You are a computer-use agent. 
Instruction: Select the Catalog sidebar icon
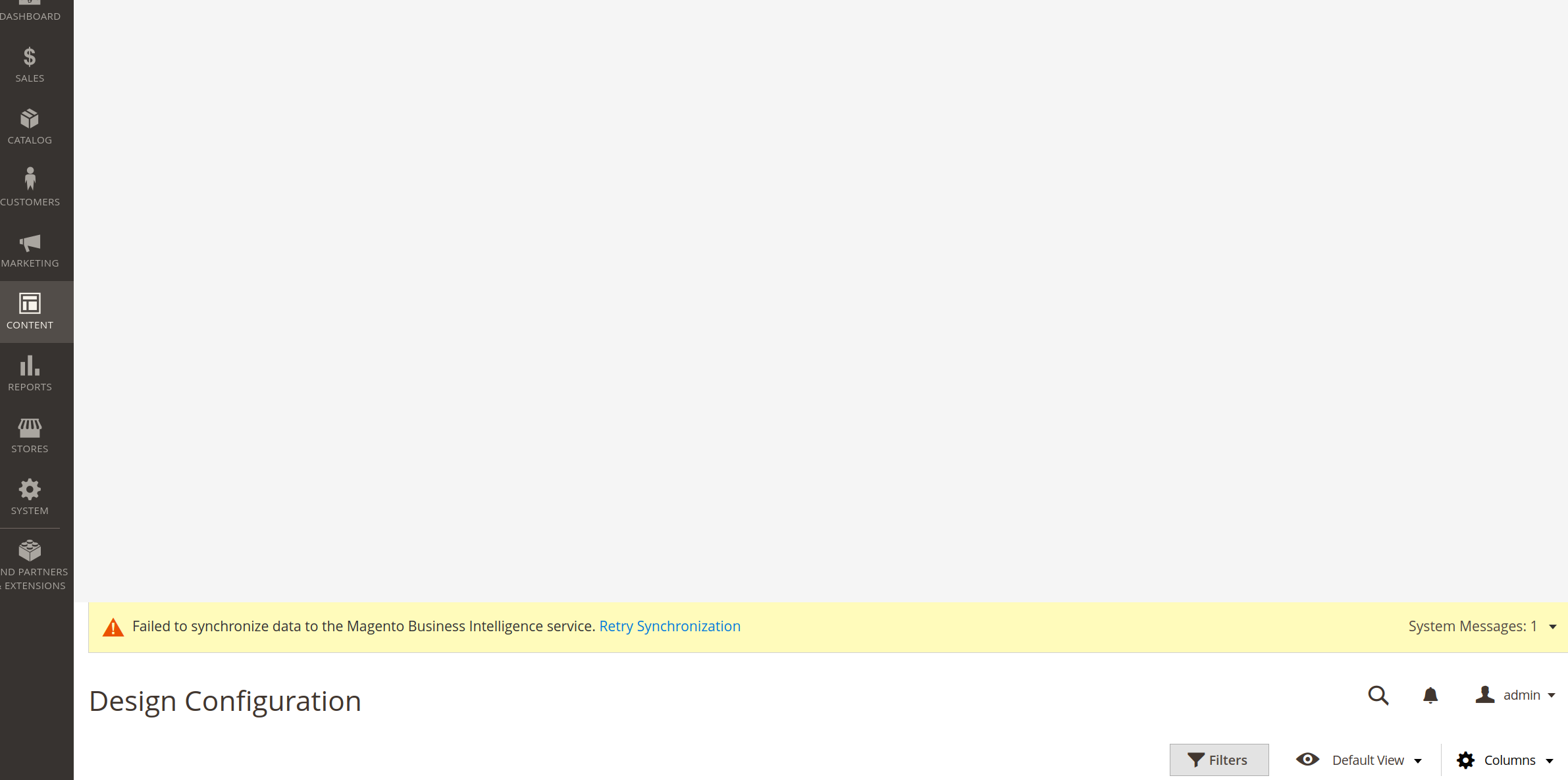[30, 125]
